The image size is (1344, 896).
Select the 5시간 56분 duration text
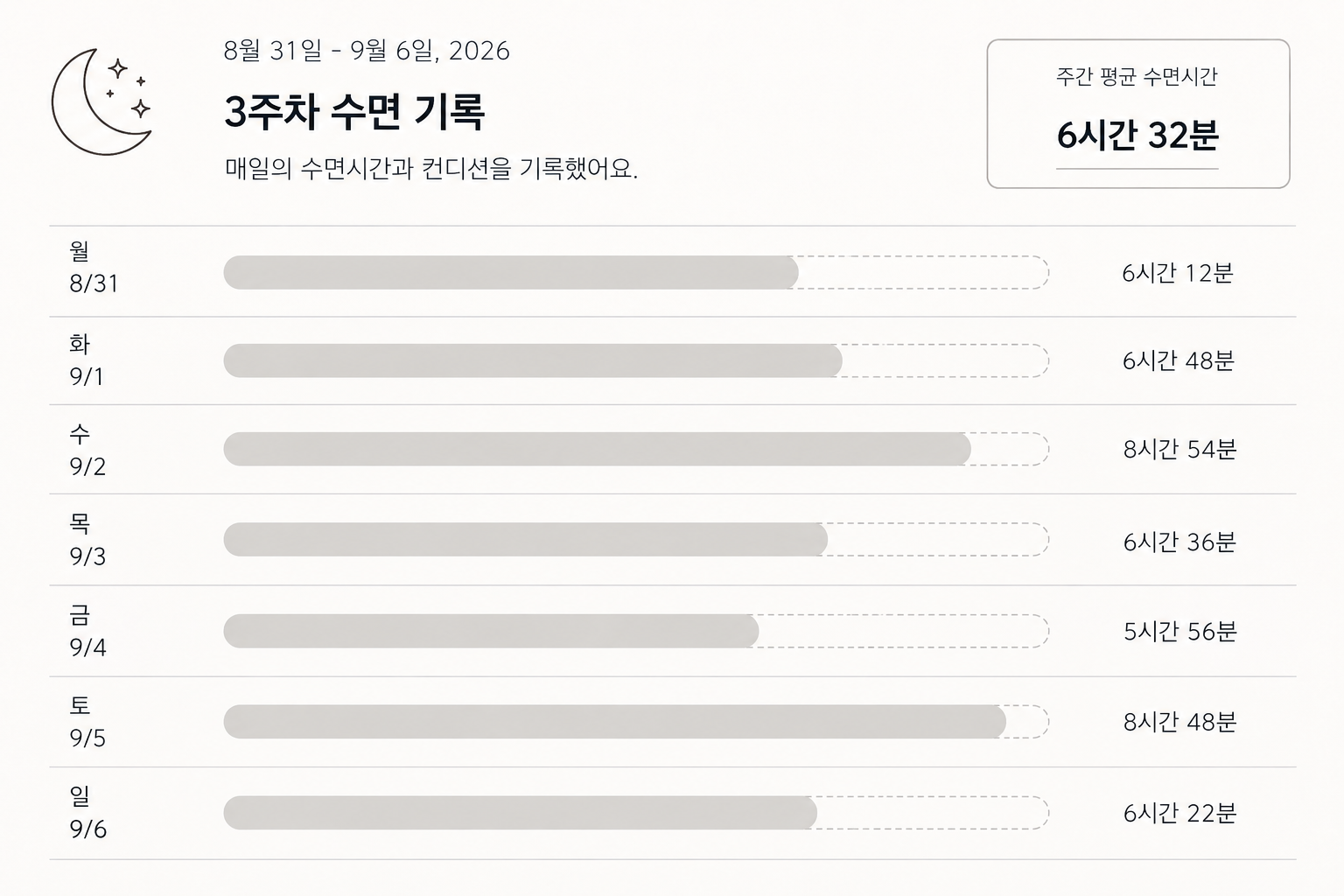pyautogui.click(x=1179, y=632)
